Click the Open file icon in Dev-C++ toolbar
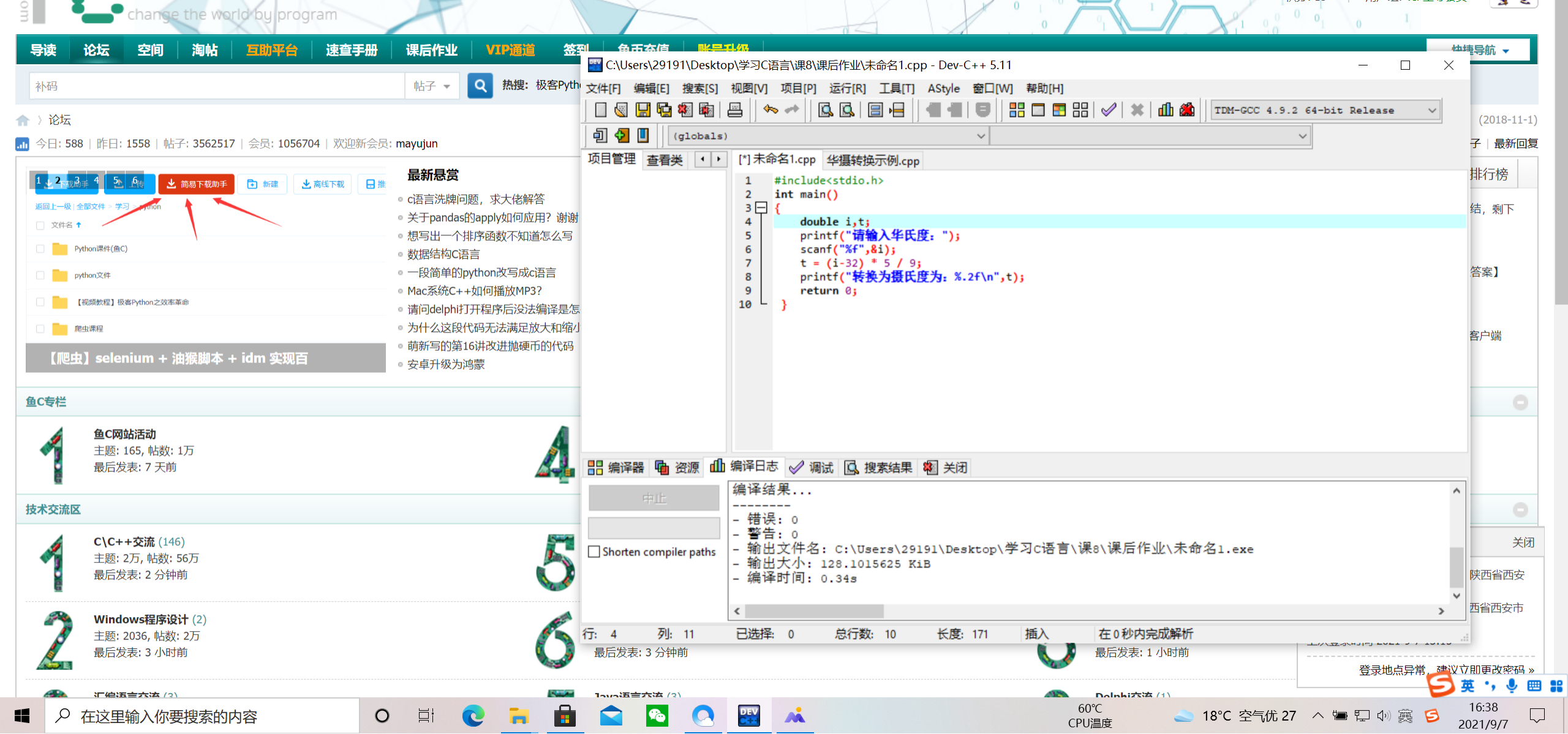Screen dimensions: 1568x734 (x=621, y=110)
